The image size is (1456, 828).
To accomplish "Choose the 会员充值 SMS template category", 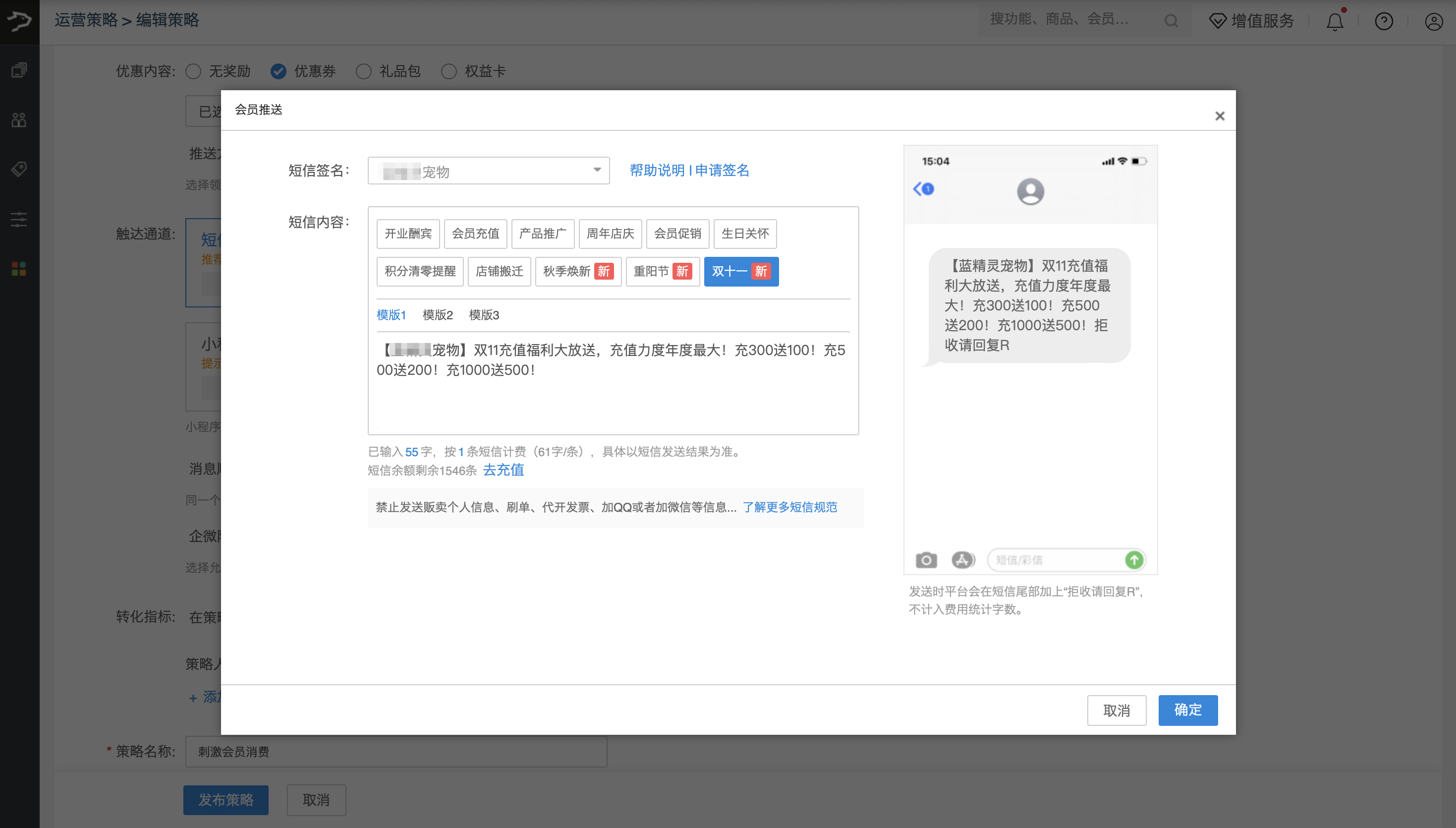I will pyautogui.click(x=475, y=234).
